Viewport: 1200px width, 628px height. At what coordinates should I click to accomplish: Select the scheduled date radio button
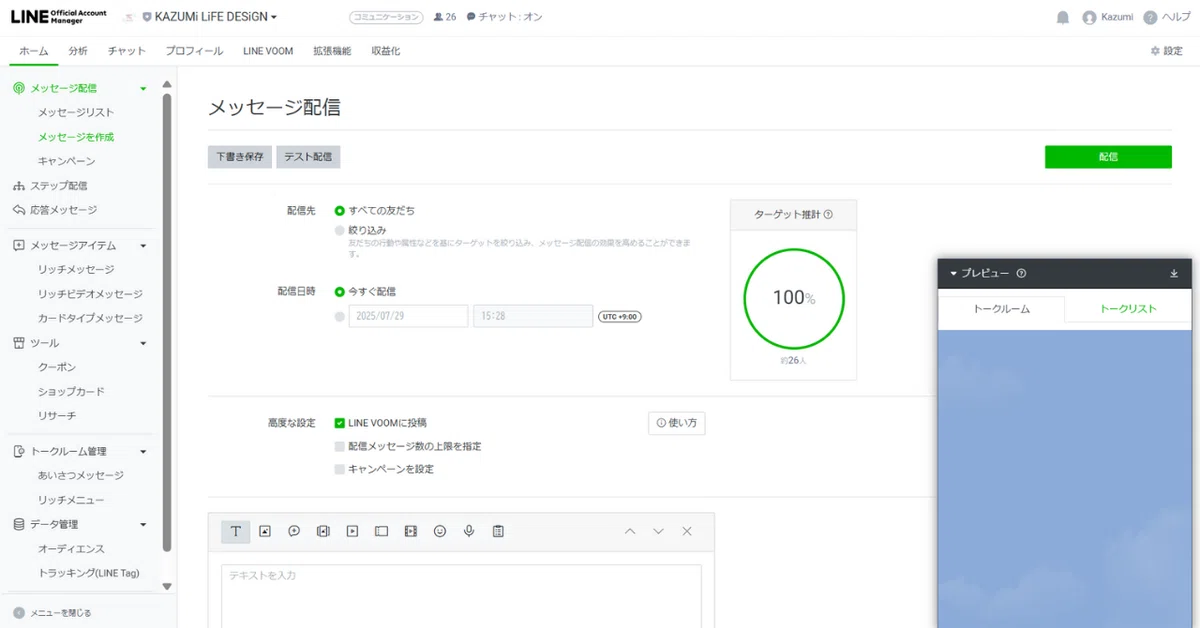[x=340, y=316]
